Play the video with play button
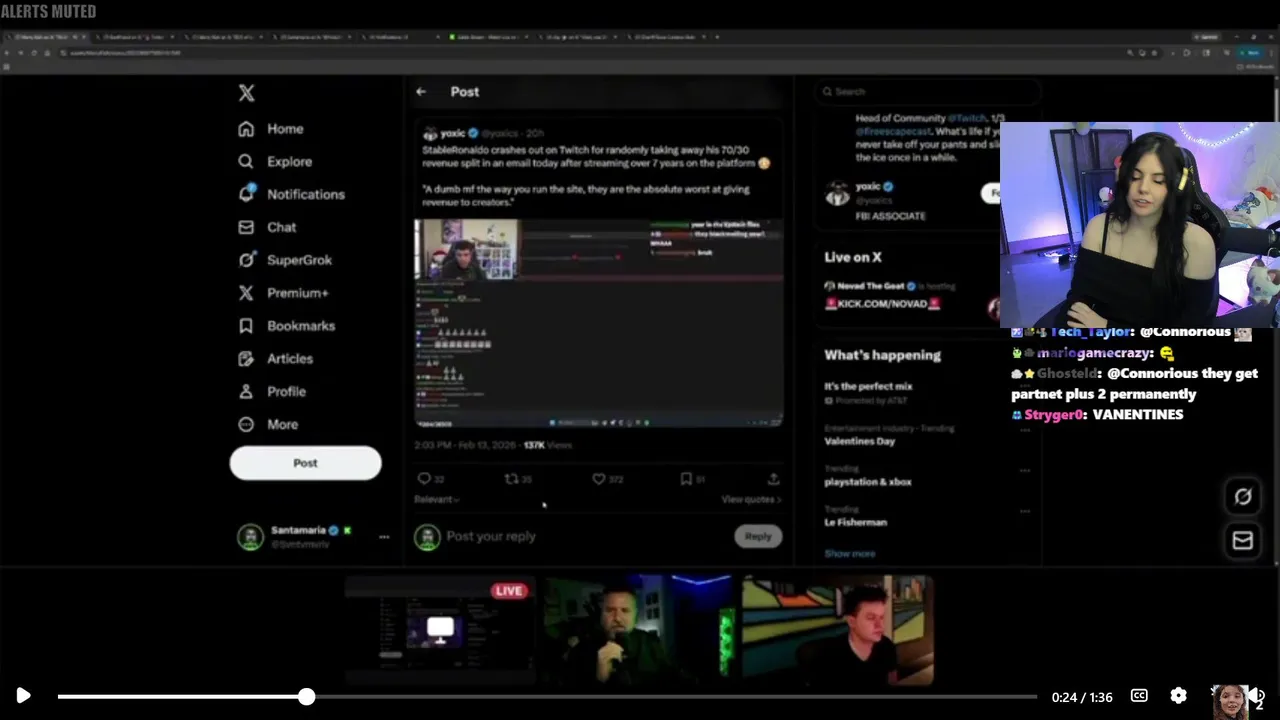 (23, 695)
